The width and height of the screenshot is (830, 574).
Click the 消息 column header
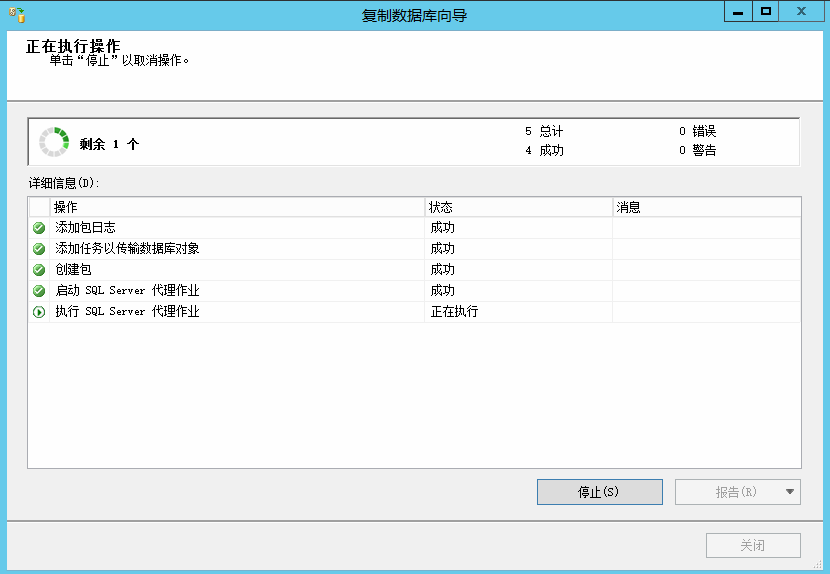click(x=706, y=207)
